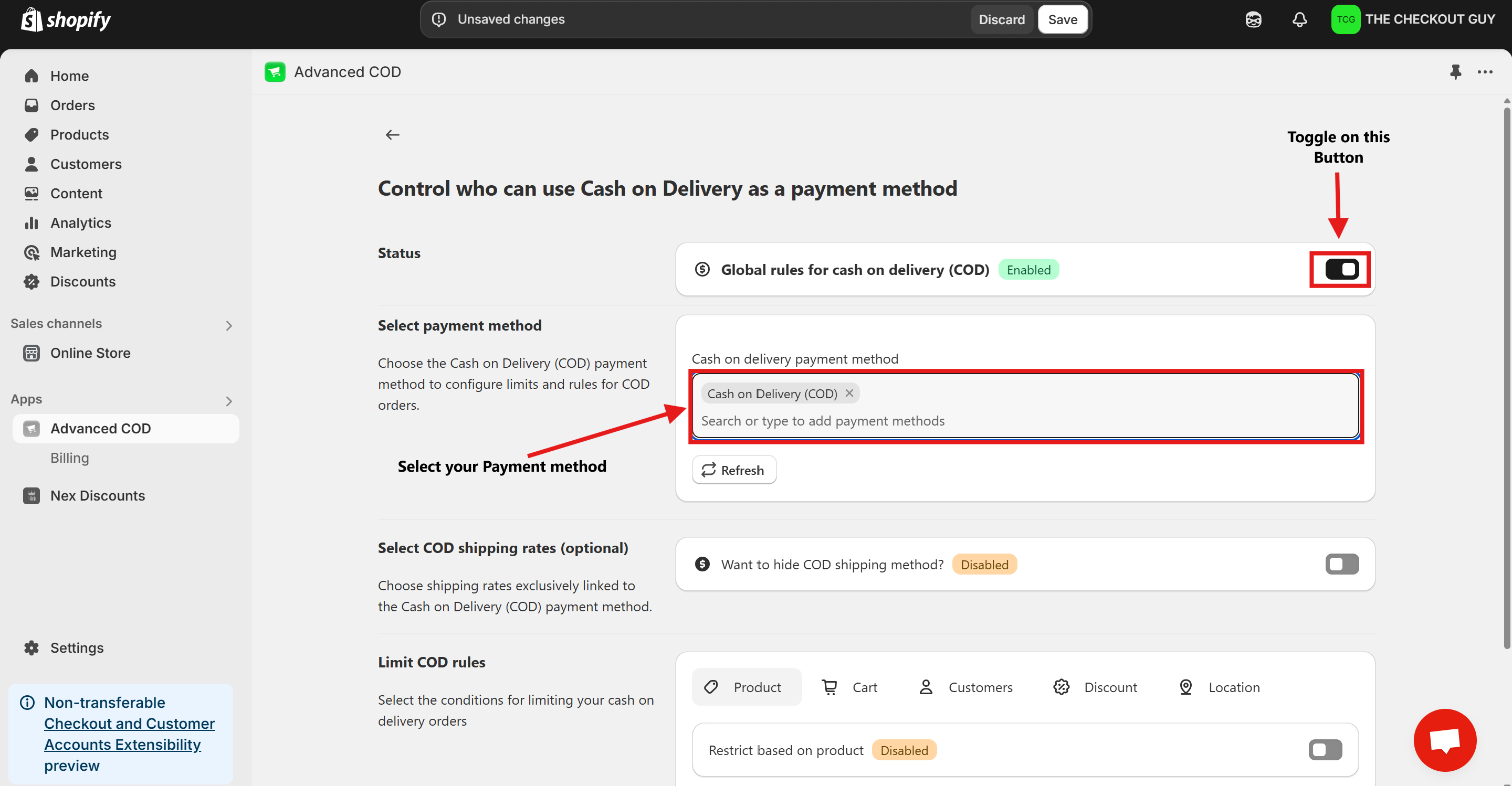Expand the Sales channels section

click(x=229, y=325)
